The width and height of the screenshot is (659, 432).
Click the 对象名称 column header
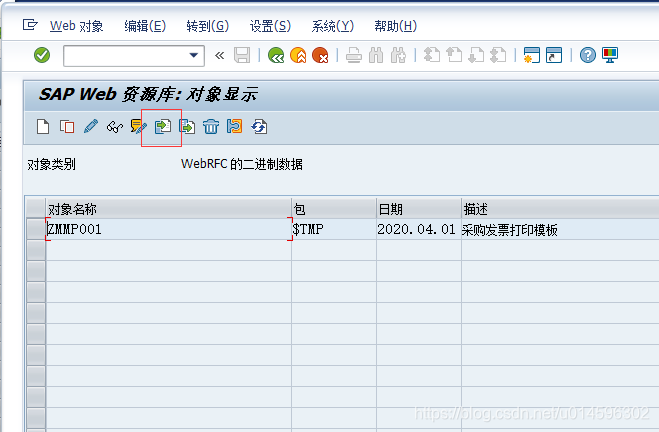(169, 208)
